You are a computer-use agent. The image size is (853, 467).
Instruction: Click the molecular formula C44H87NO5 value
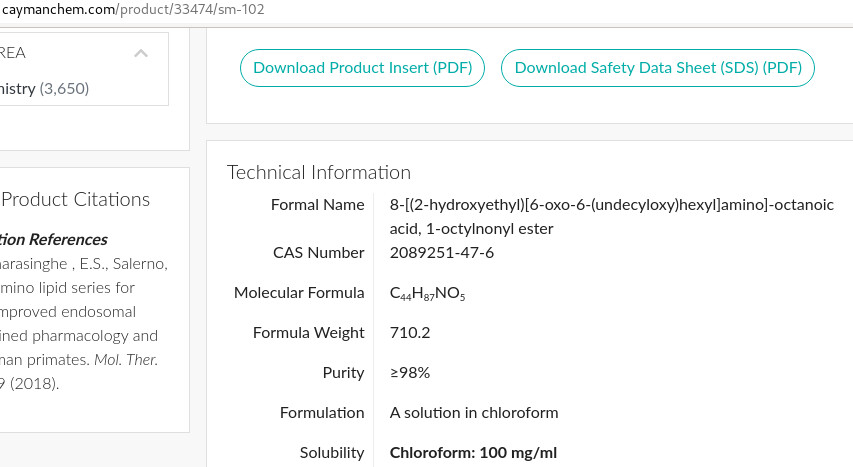pyautogui.click(x=428, y=293)
